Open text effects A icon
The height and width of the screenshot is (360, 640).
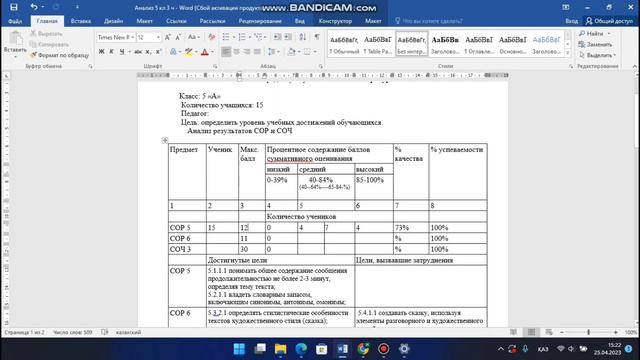click(173, 52)
